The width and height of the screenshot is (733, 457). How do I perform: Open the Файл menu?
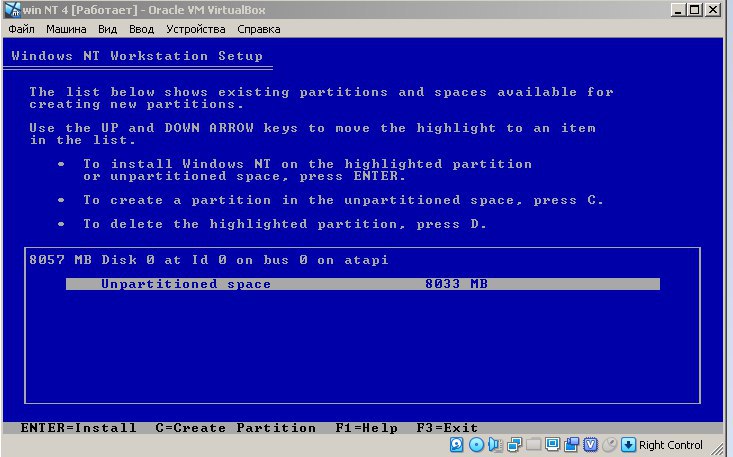click(21, 29)
